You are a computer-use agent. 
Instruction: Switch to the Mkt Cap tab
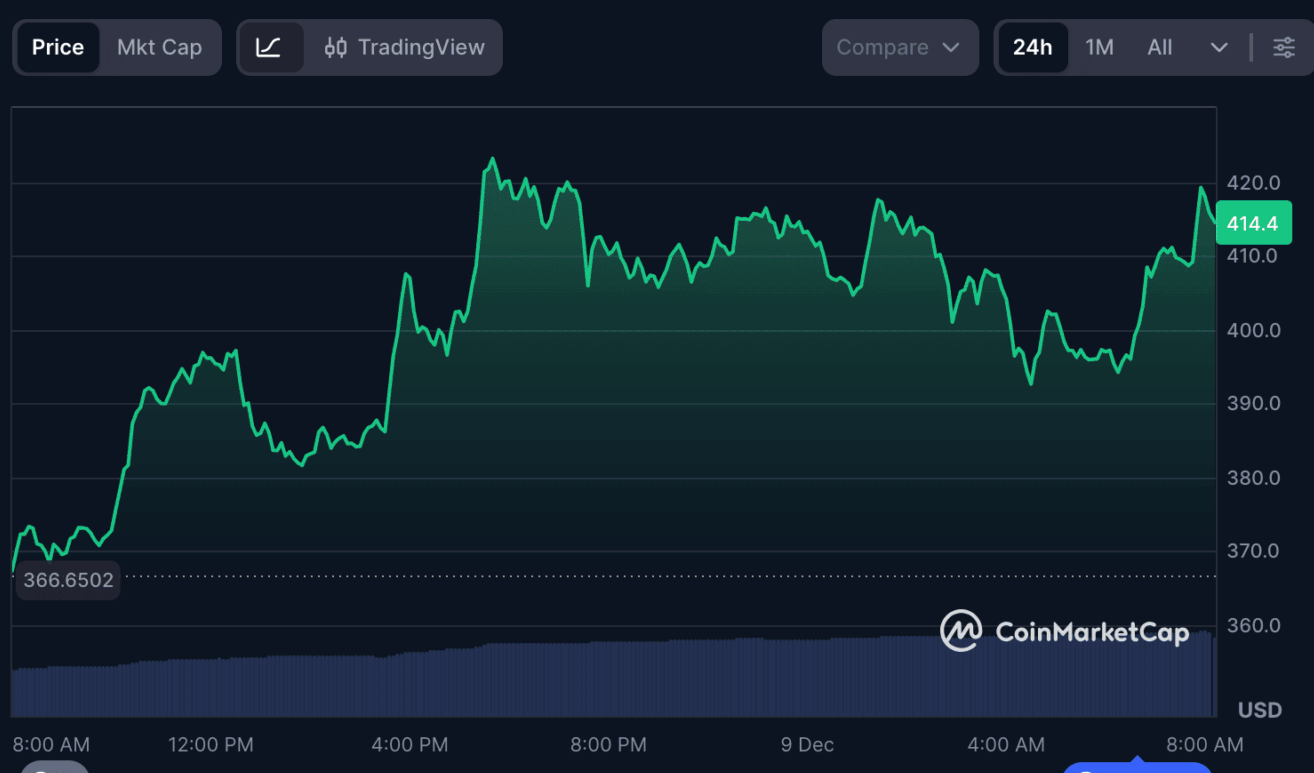(x=159, y=47)
